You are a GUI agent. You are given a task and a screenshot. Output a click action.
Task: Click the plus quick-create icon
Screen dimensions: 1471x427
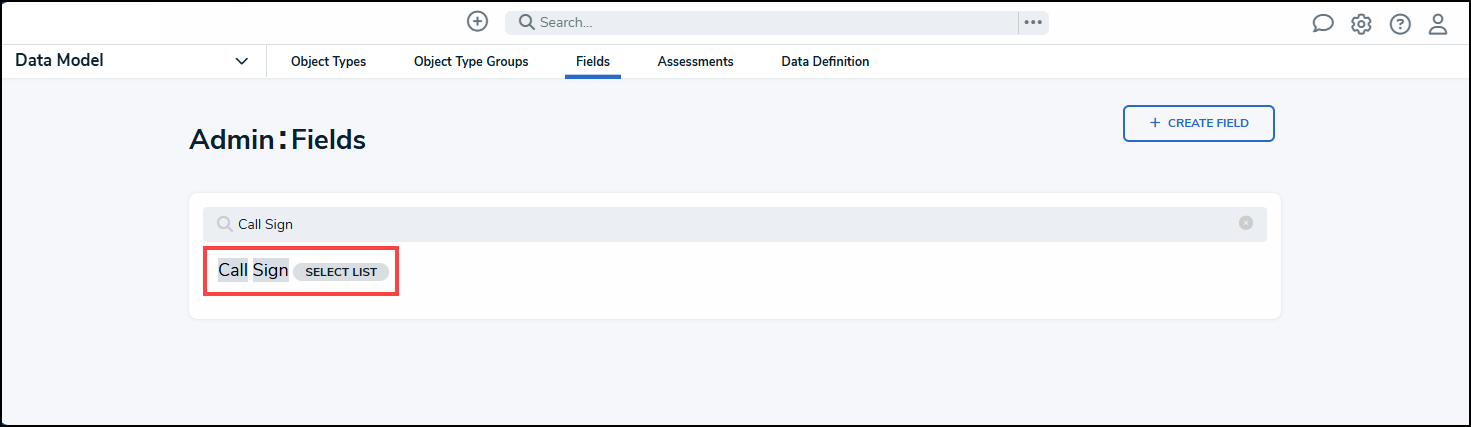[x=478, y=22]
